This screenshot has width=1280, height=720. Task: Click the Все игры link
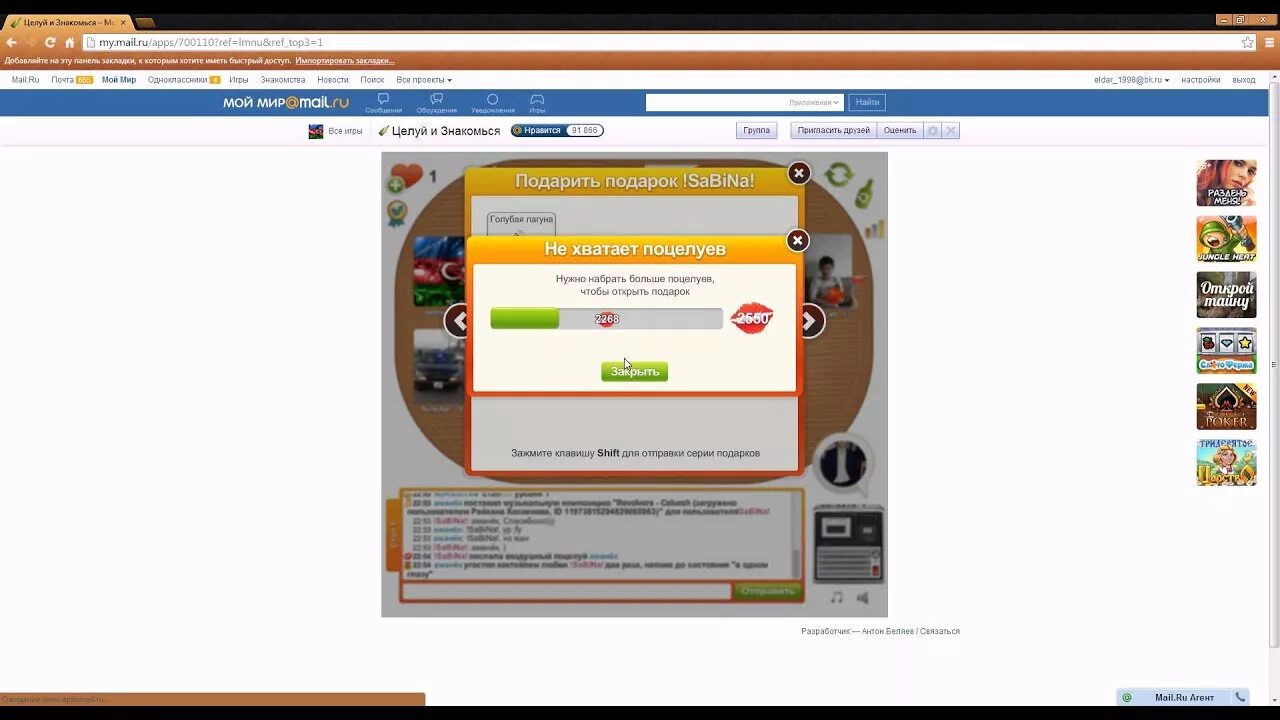click(345, 131)
